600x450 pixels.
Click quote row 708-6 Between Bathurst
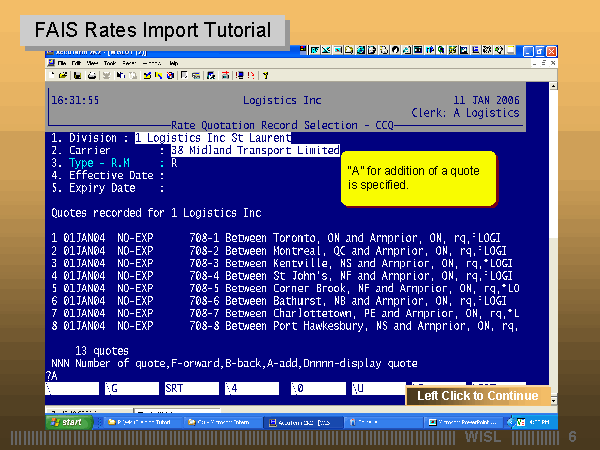tap(279, 301)
